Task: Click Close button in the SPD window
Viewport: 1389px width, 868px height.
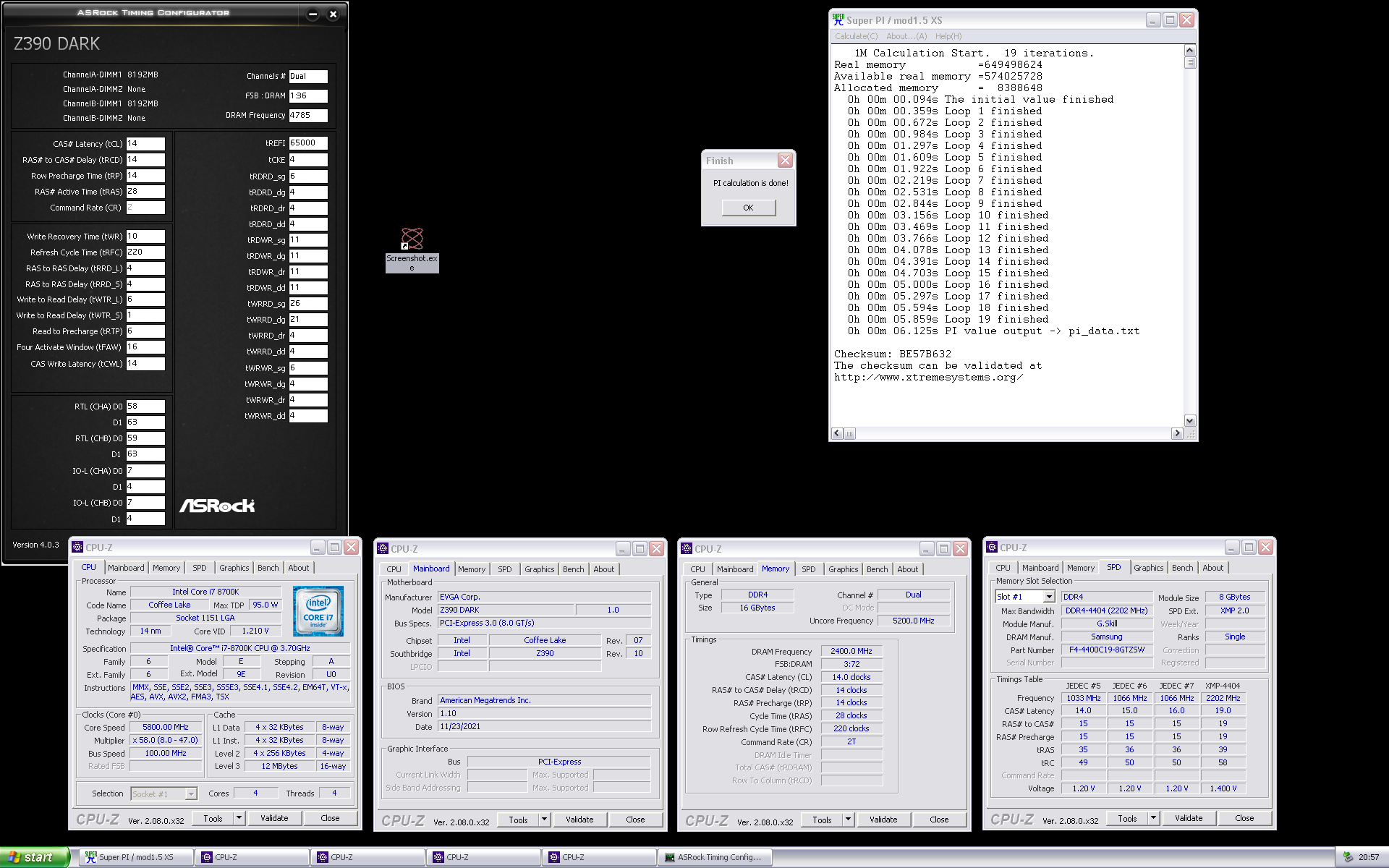Action: (1244, 818)
